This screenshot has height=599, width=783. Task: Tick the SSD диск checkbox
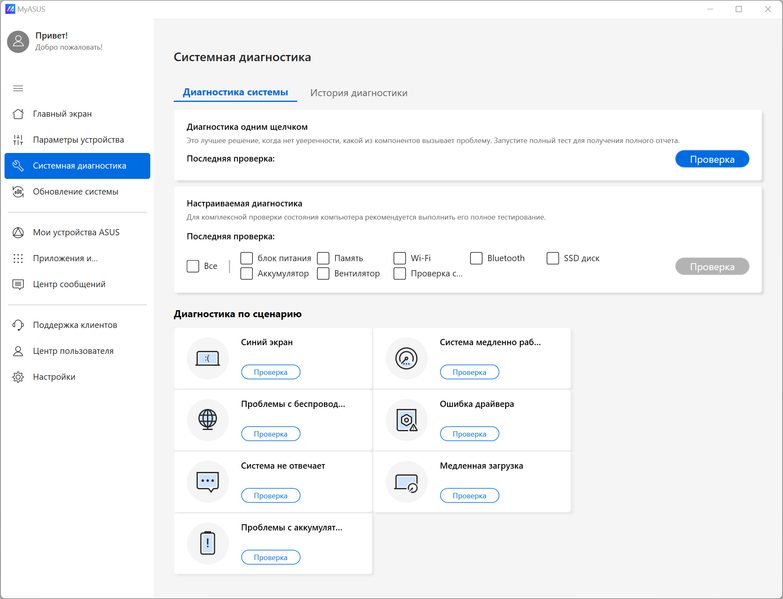click(554, 258)
